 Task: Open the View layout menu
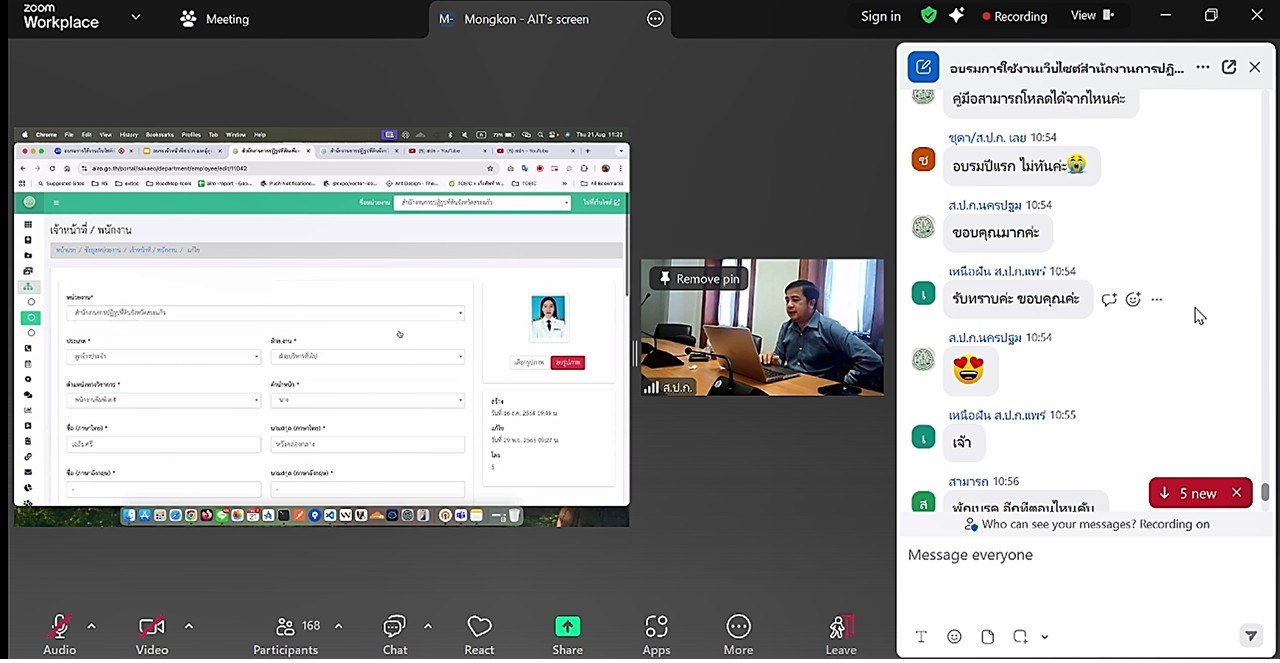tap(1092, 16)
